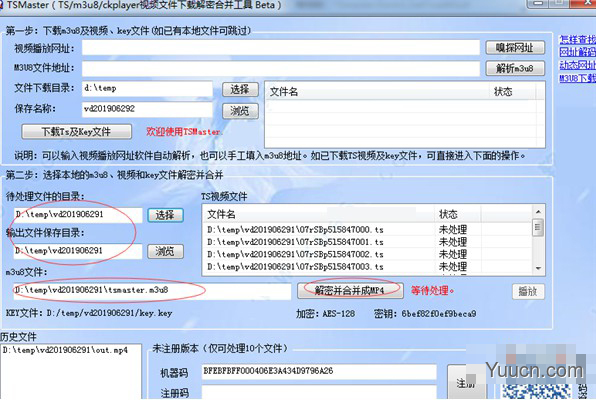Click 状态 column header in download list
Screen dimensions: 596x400
[x=512, y=92]
